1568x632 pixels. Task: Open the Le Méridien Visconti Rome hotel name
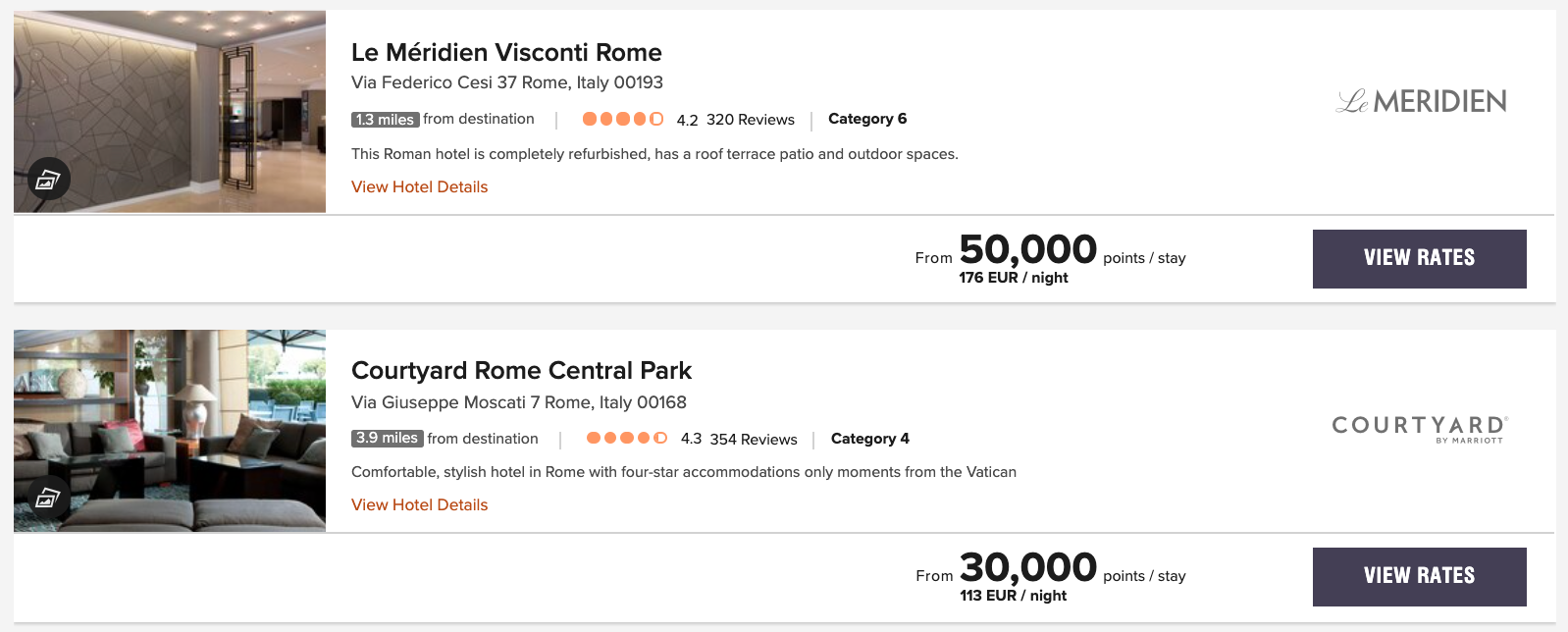tap(506, 52)
